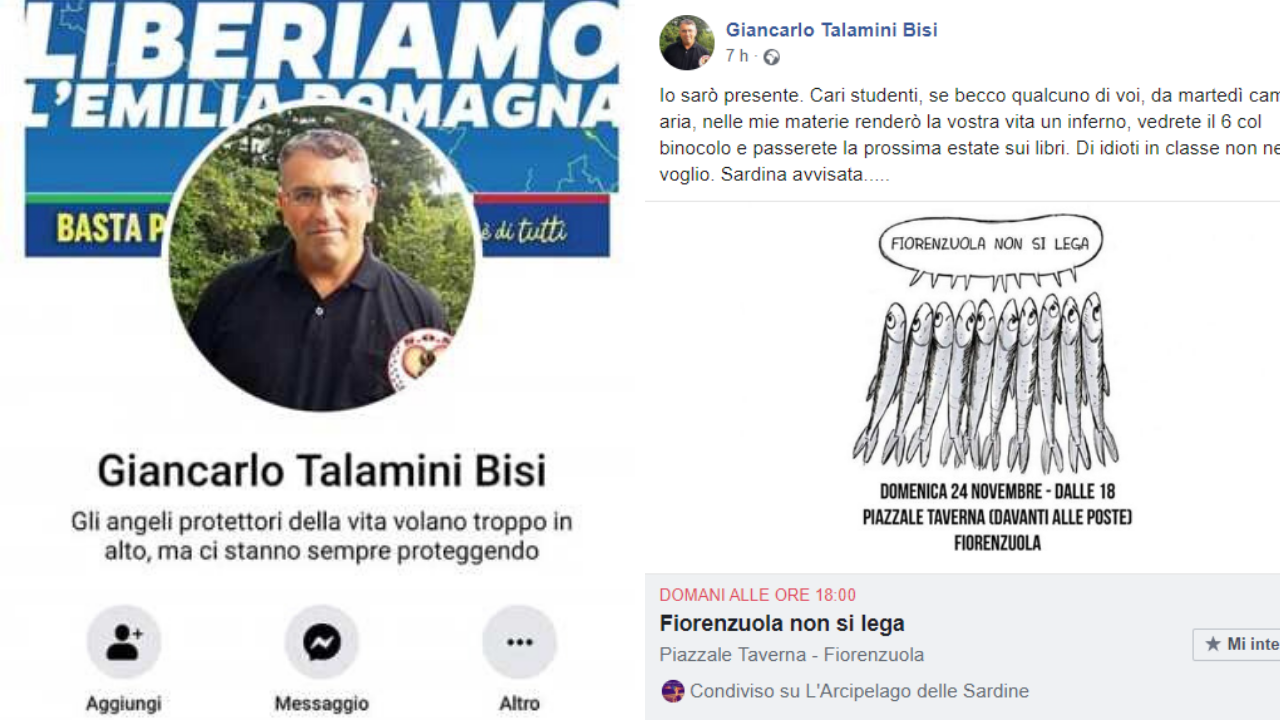Click the Aggiungi friend icon
The width and height of the screenshot is (1280, 720).
tap(124, 642)
